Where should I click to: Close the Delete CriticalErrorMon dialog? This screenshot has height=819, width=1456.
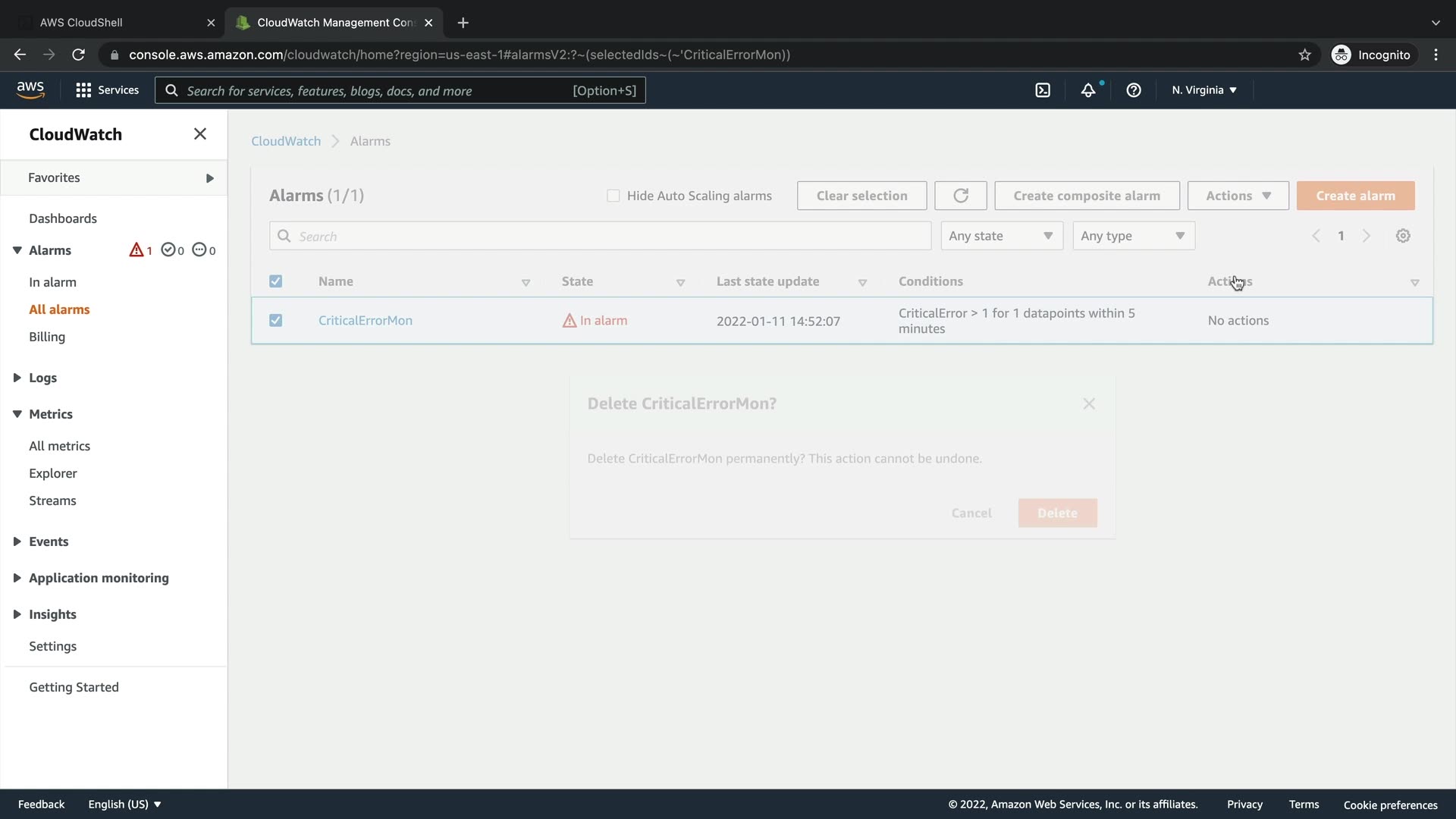pos(1089,404)
